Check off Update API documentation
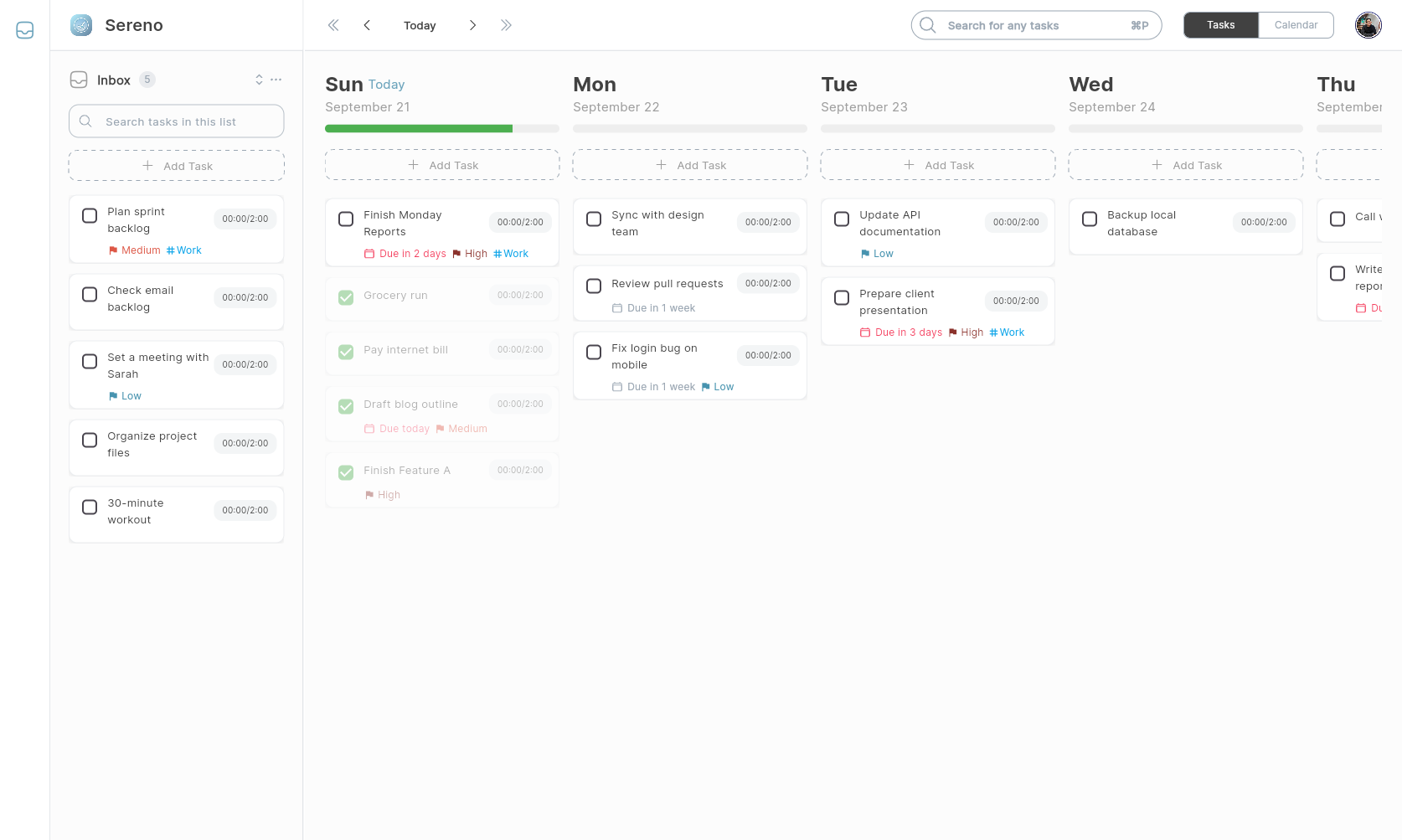 (841, 219)
